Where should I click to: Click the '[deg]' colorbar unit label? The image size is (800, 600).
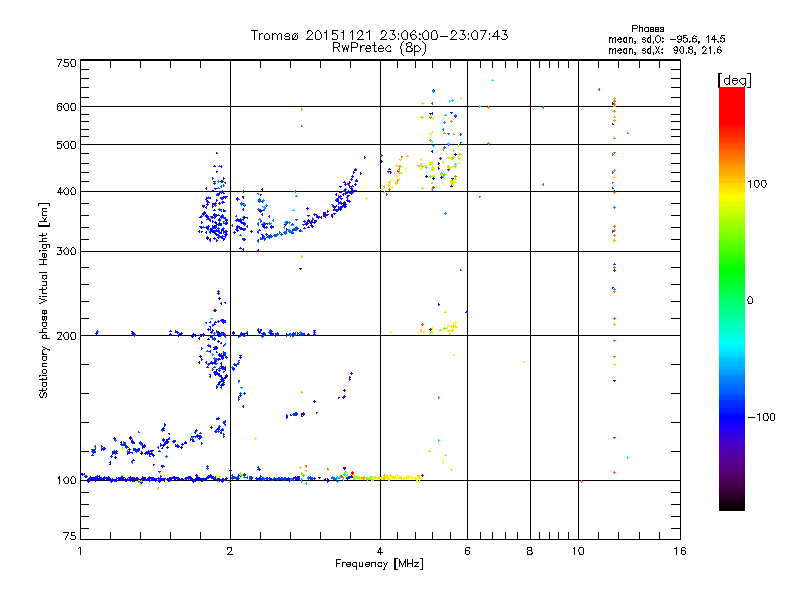[734, 80]
